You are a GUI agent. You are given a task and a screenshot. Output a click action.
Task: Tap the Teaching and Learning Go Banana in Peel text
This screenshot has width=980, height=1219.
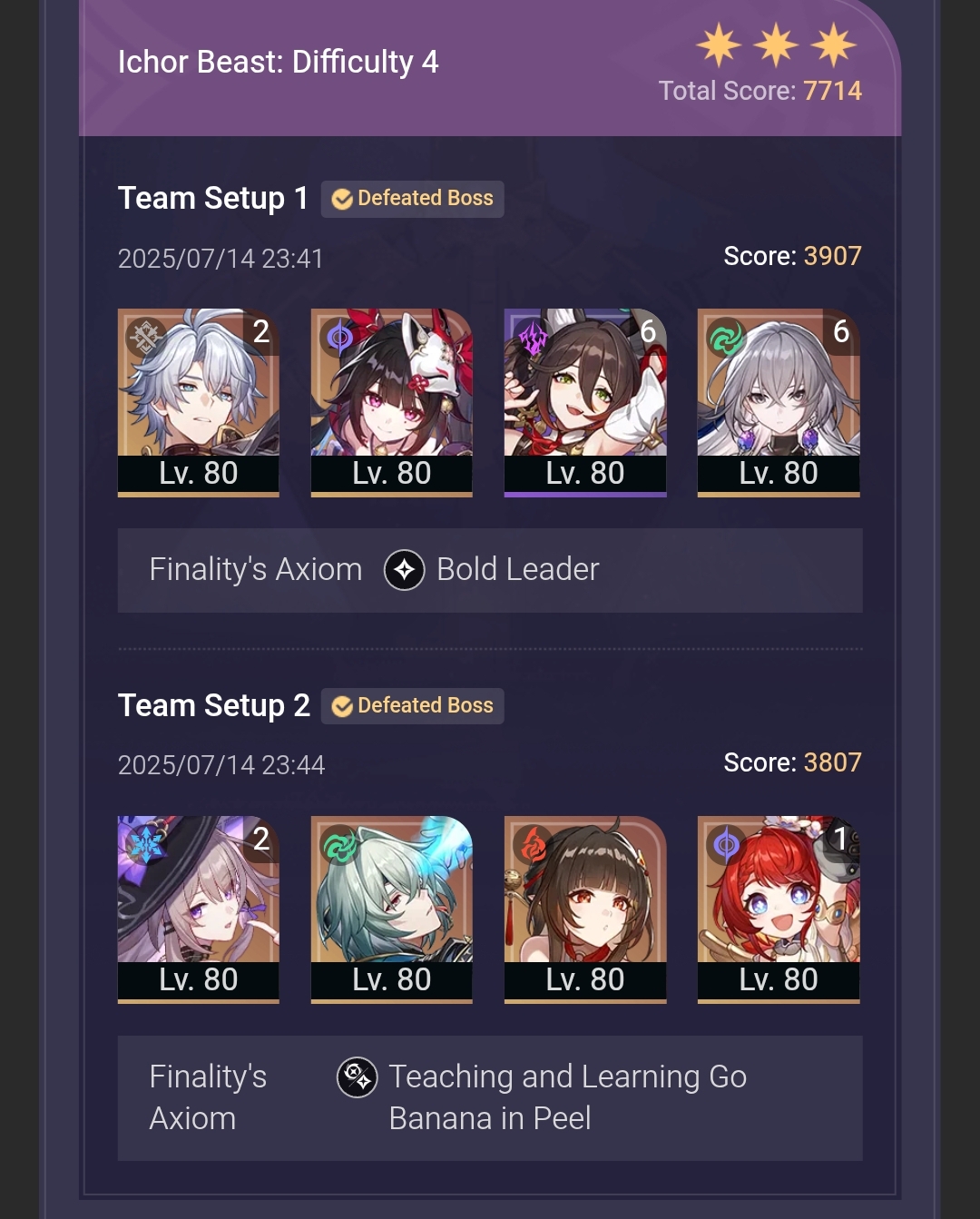coord(568,1097)
